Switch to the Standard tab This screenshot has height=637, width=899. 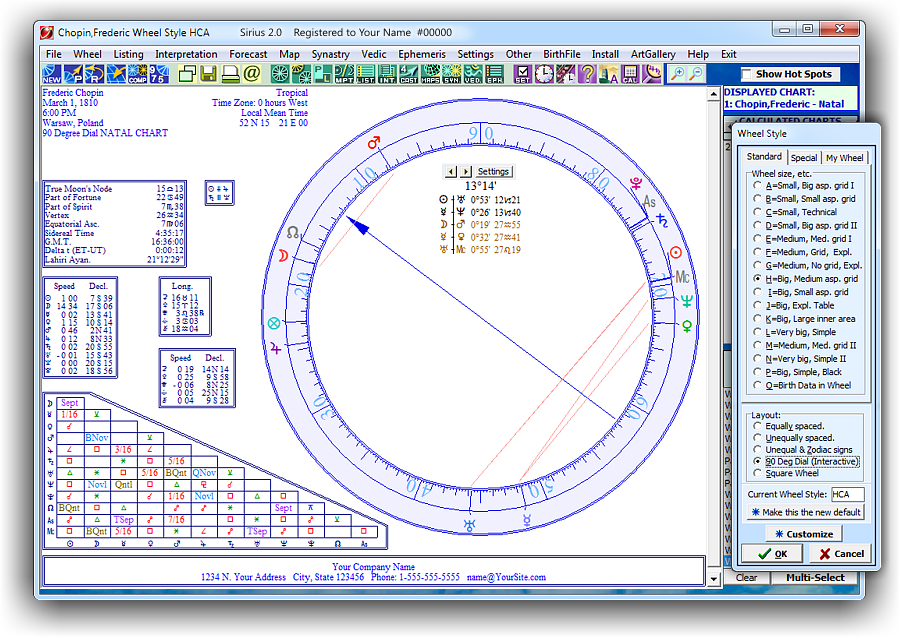coord(764,157)
